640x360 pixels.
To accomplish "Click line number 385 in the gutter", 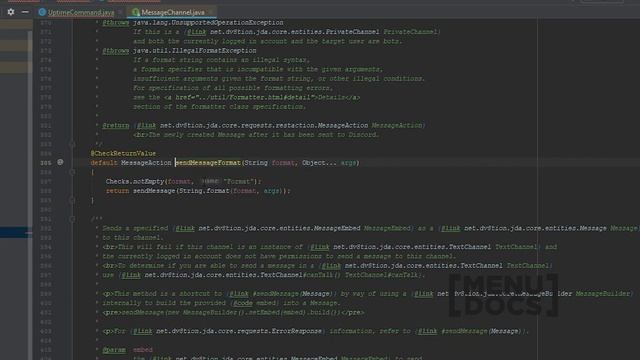I will click(46, 163).
